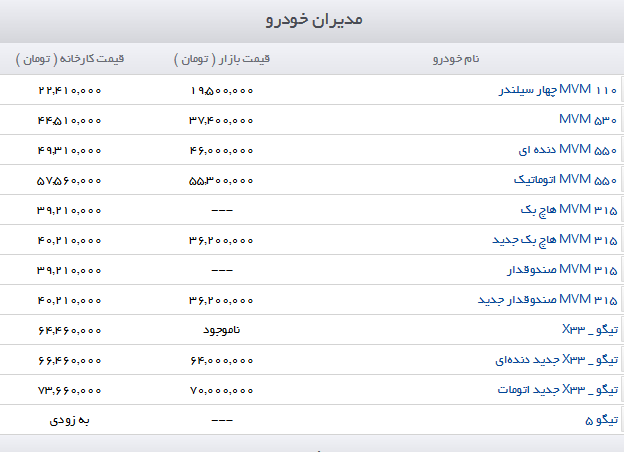The width and height of the screenshot is (624, 452).
Task: Open the تیگو ۵ car link
Action: pyautogui.click(x=601, y=420)
